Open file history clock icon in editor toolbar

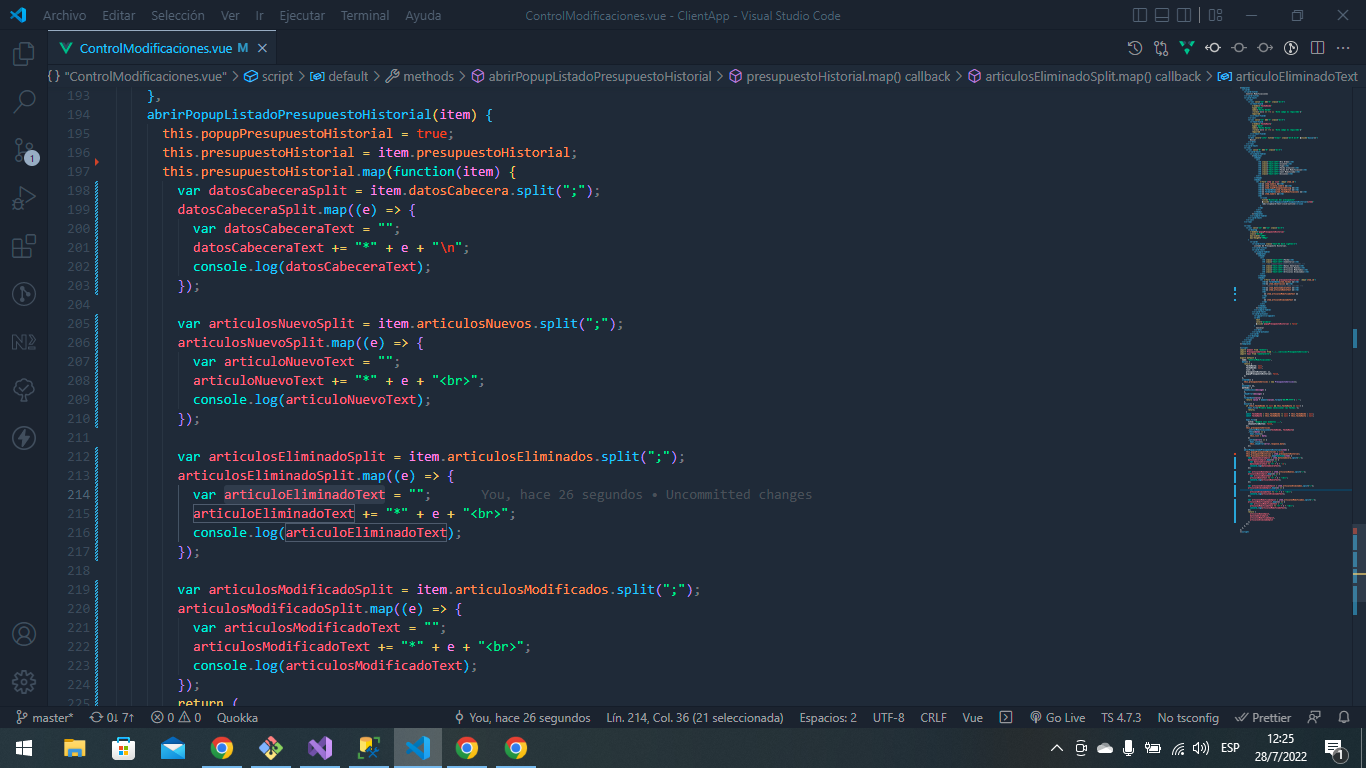pyautogui.click(x=1135, y=48)
